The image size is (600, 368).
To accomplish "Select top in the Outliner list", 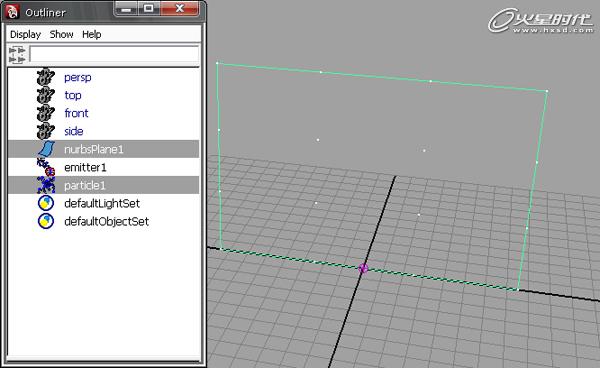I will pos(73,96).
